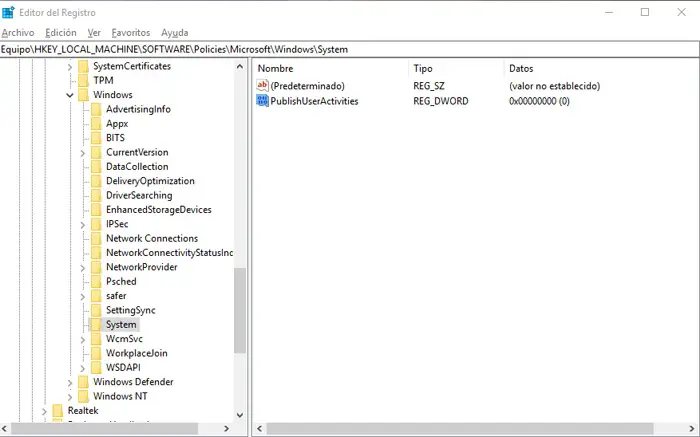The width and height of the screenshot is (700, 437).
Task: Click the 0x00000000 (0) data cell
Action: coord(539,101)
